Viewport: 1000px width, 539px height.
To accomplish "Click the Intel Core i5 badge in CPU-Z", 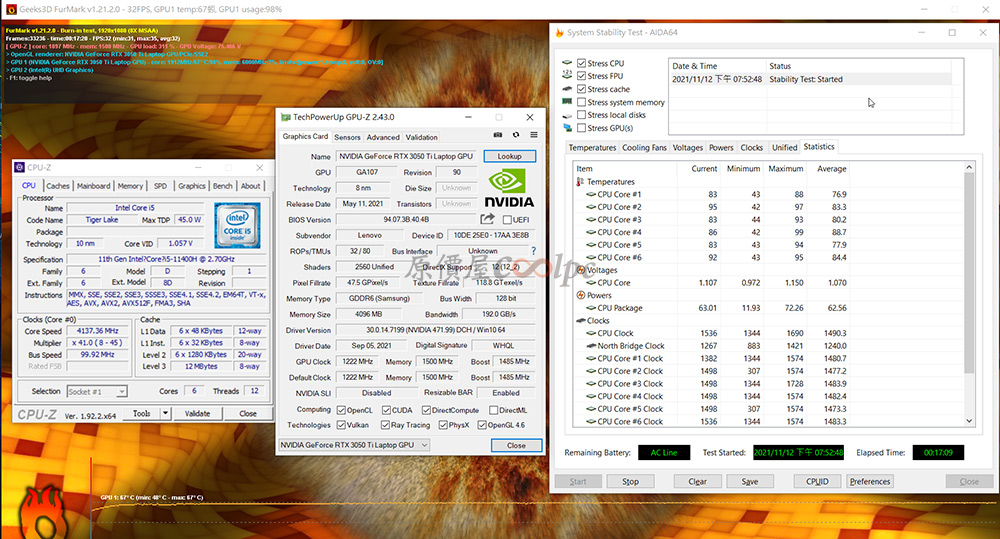I will (x=237, y=225).
